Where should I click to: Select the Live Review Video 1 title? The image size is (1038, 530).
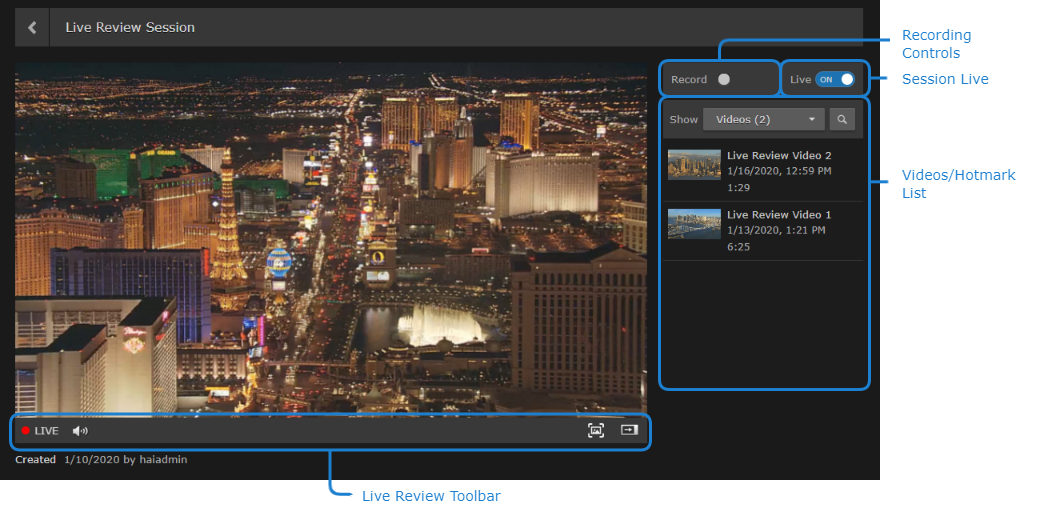[x=779, y=215]
